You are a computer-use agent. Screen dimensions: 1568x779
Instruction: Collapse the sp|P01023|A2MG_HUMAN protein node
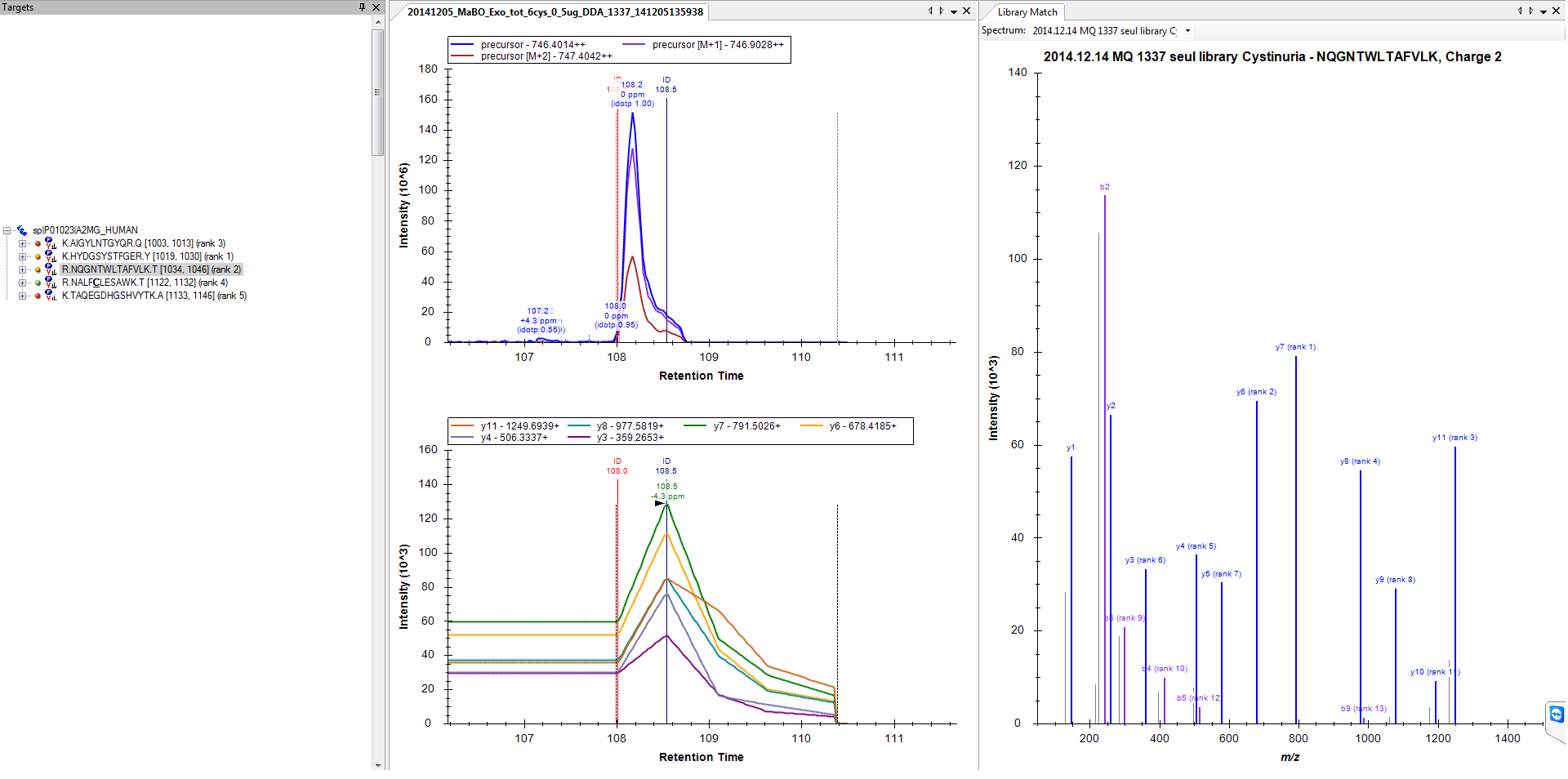7,230
